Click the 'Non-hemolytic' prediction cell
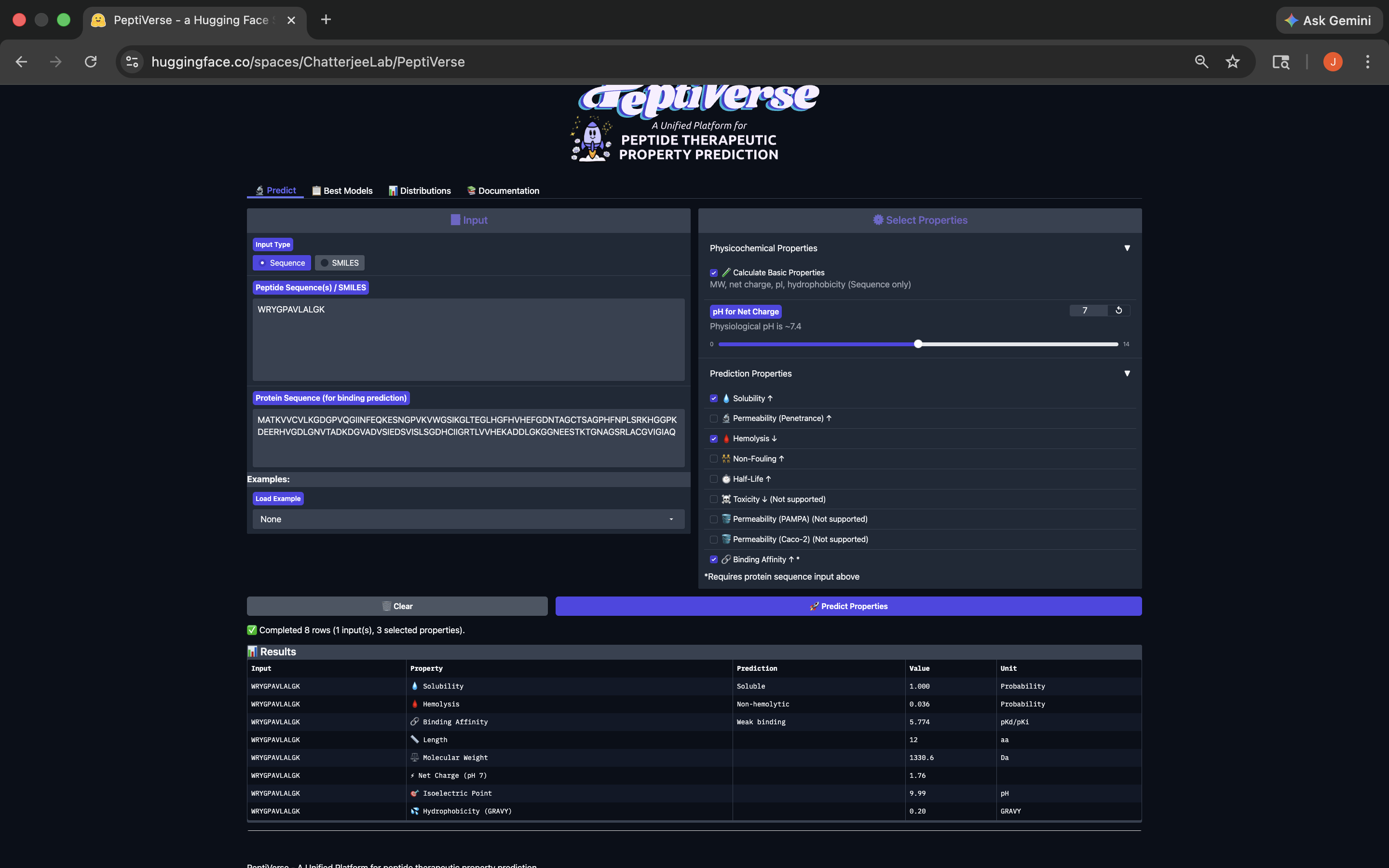 coord(763,704)
